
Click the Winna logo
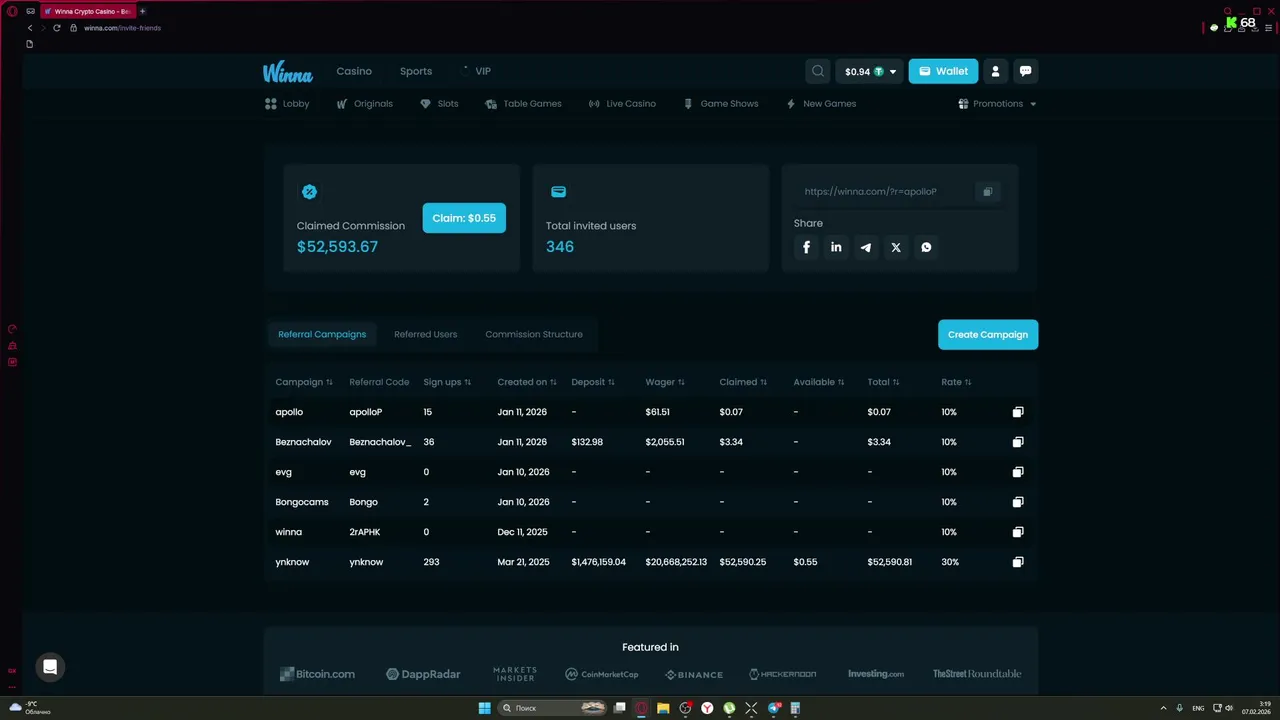[288, 72]
